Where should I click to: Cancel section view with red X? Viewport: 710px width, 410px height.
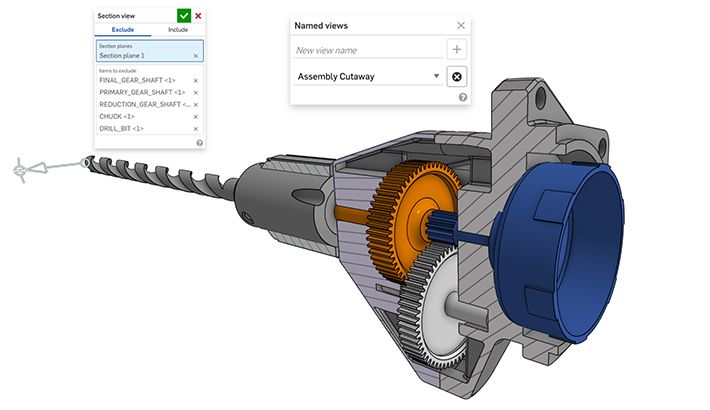click(x=198, y=16)
